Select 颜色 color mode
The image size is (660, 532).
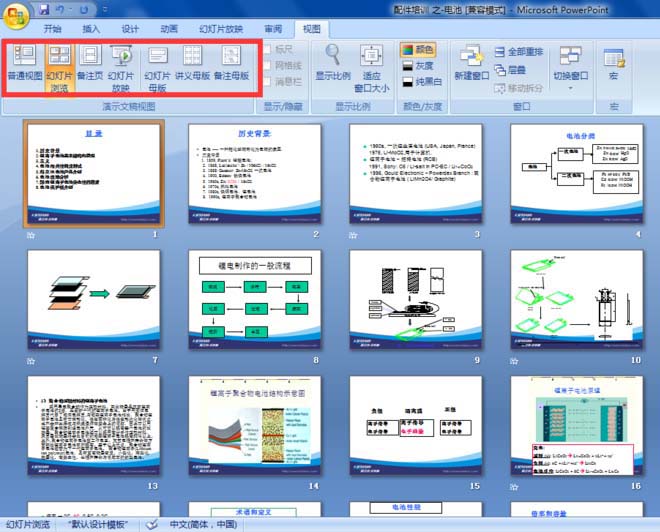pyautogui.click(x=418, y=50)
